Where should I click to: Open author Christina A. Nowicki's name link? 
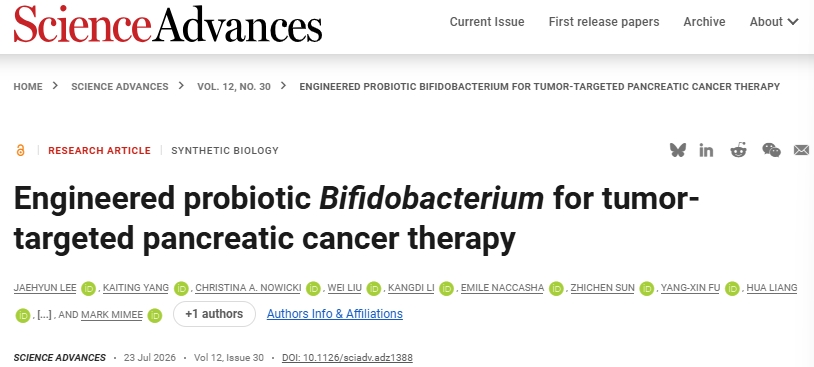pos(248,288)
